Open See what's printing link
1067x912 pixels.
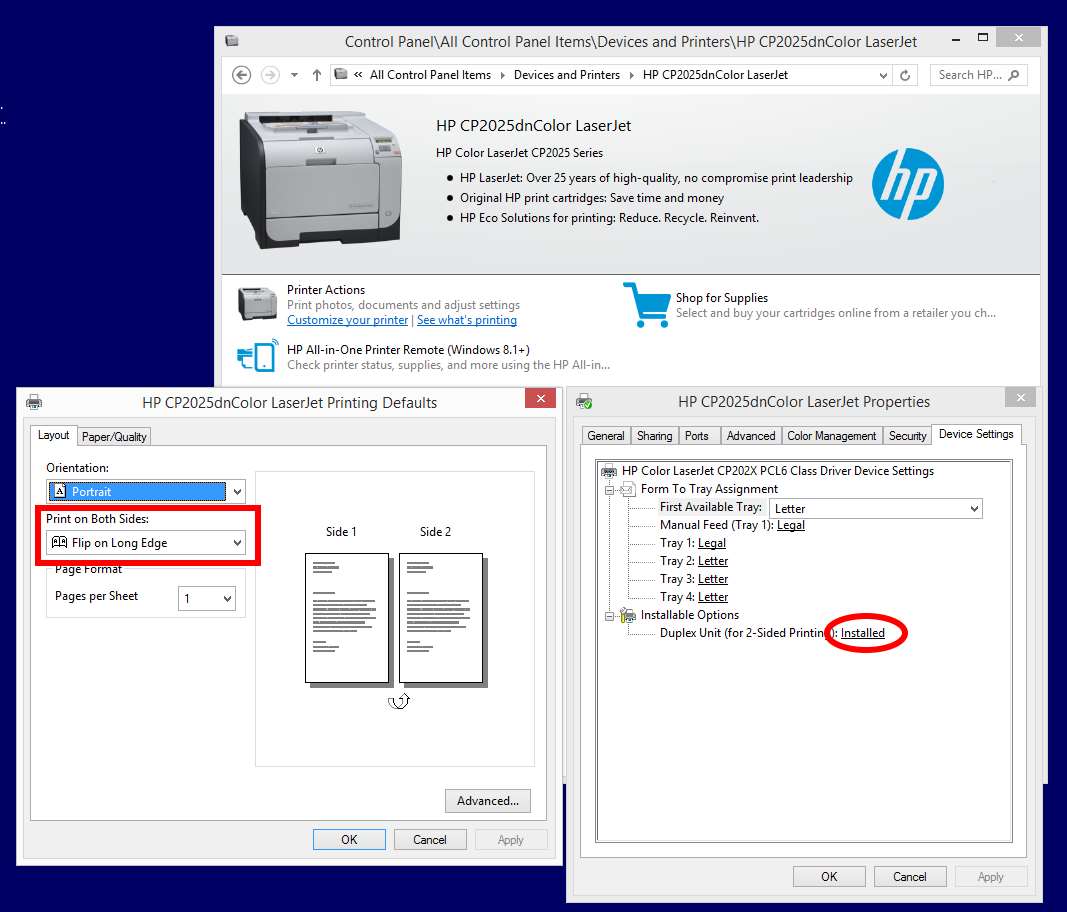pyautogui.click(x=467, y=320)
